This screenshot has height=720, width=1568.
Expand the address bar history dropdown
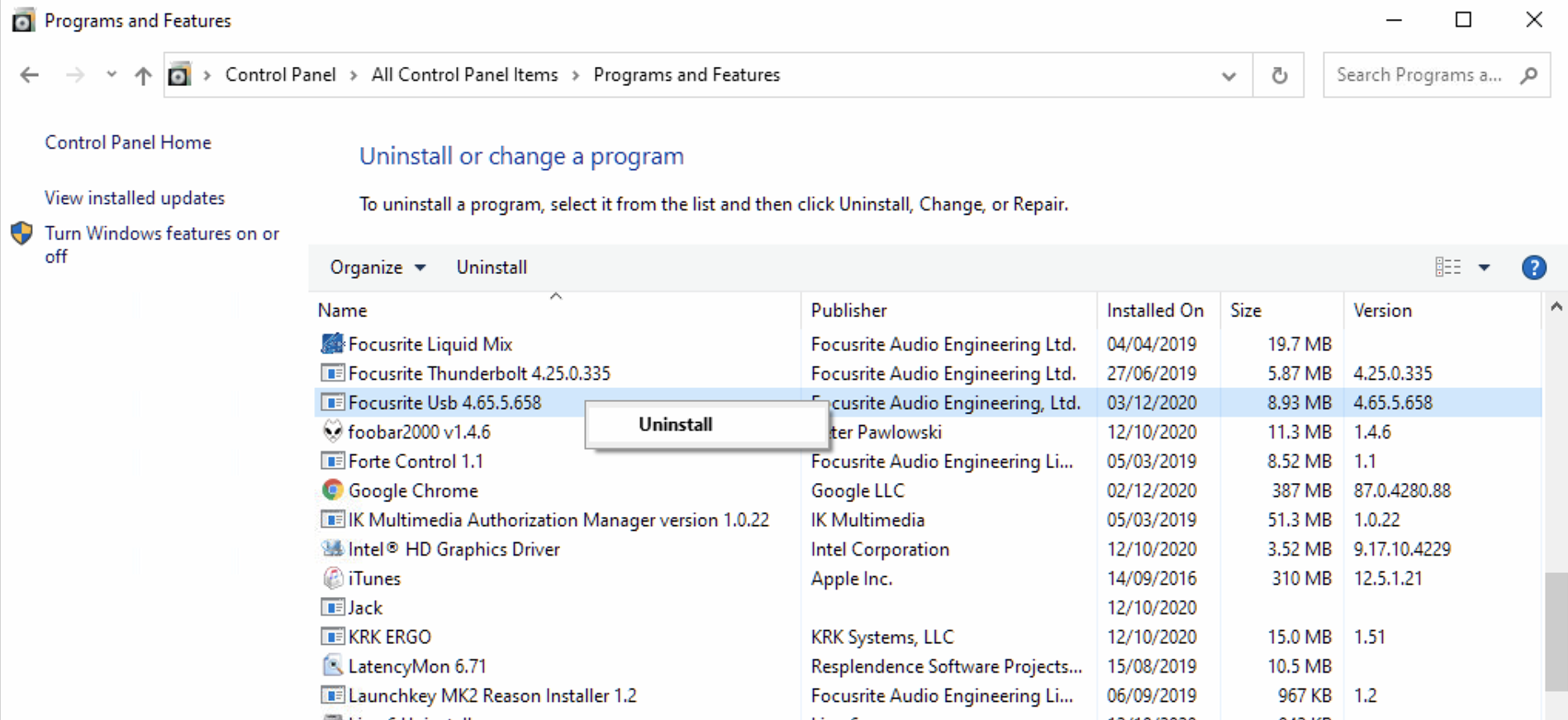[x=1228, y=76]
